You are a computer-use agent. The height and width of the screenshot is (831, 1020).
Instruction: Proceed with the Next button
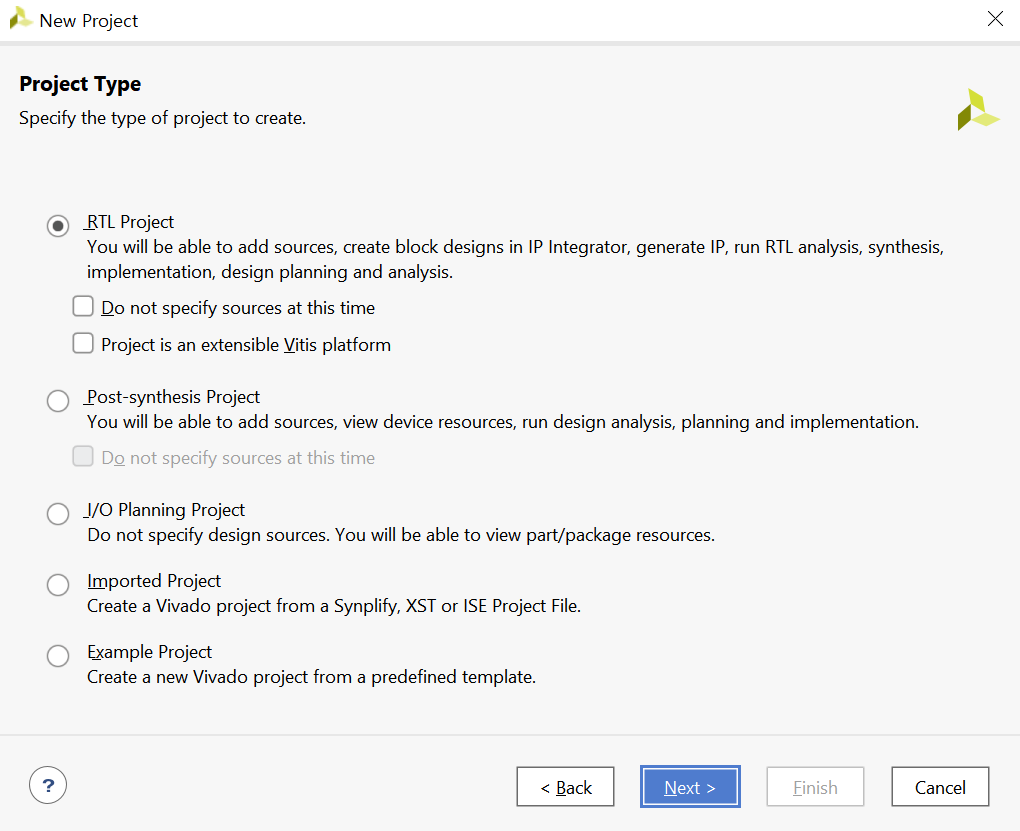690,787
